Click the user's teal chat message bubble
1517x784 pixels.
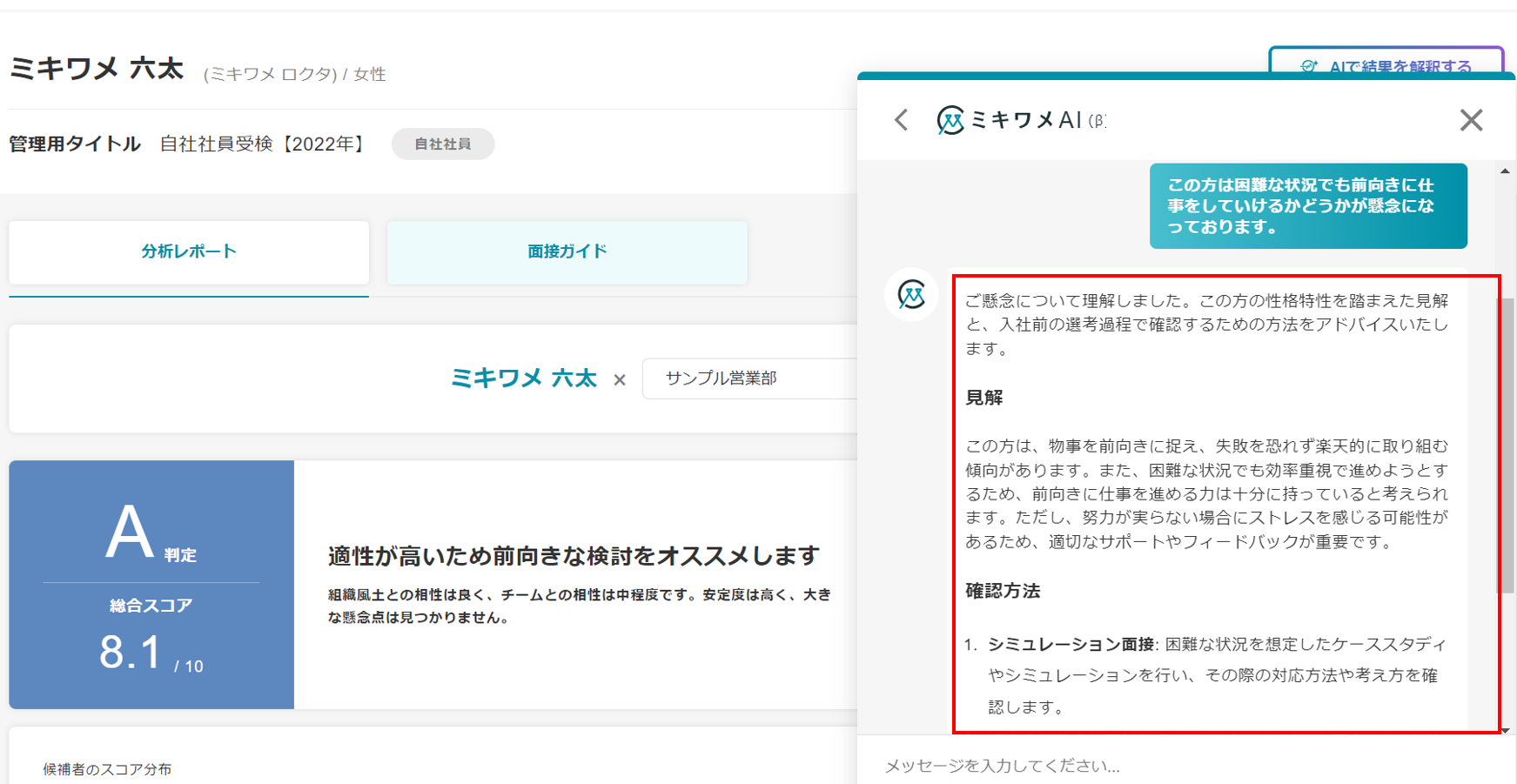tap(1307, 206)
